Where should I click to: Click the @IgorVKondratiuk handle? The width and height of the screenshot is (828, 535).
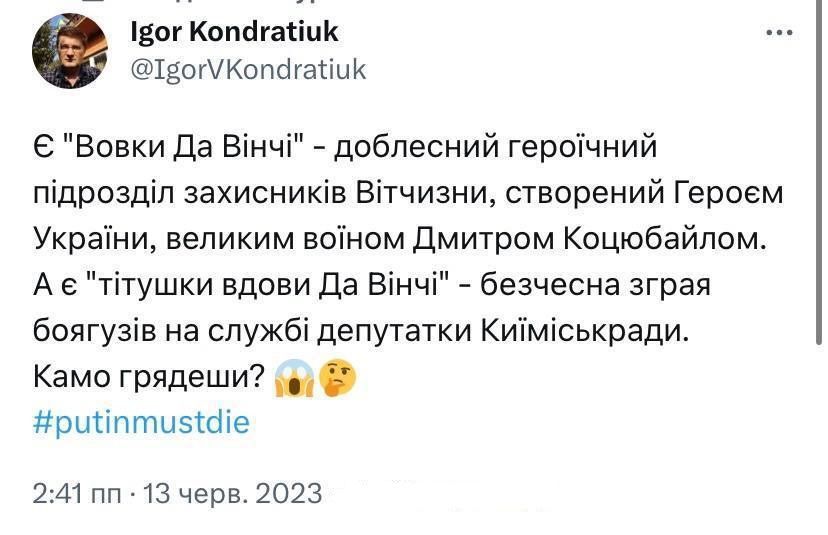tap(249, 68)
